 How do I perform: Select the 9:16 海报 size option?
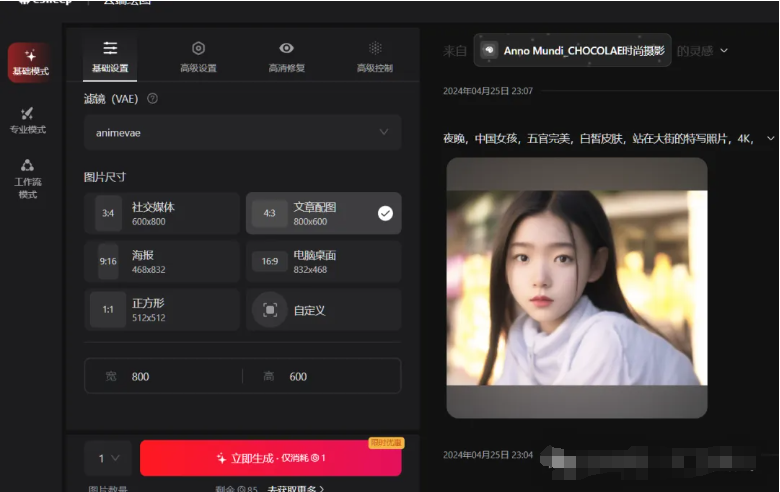click(x=162, y=262)
